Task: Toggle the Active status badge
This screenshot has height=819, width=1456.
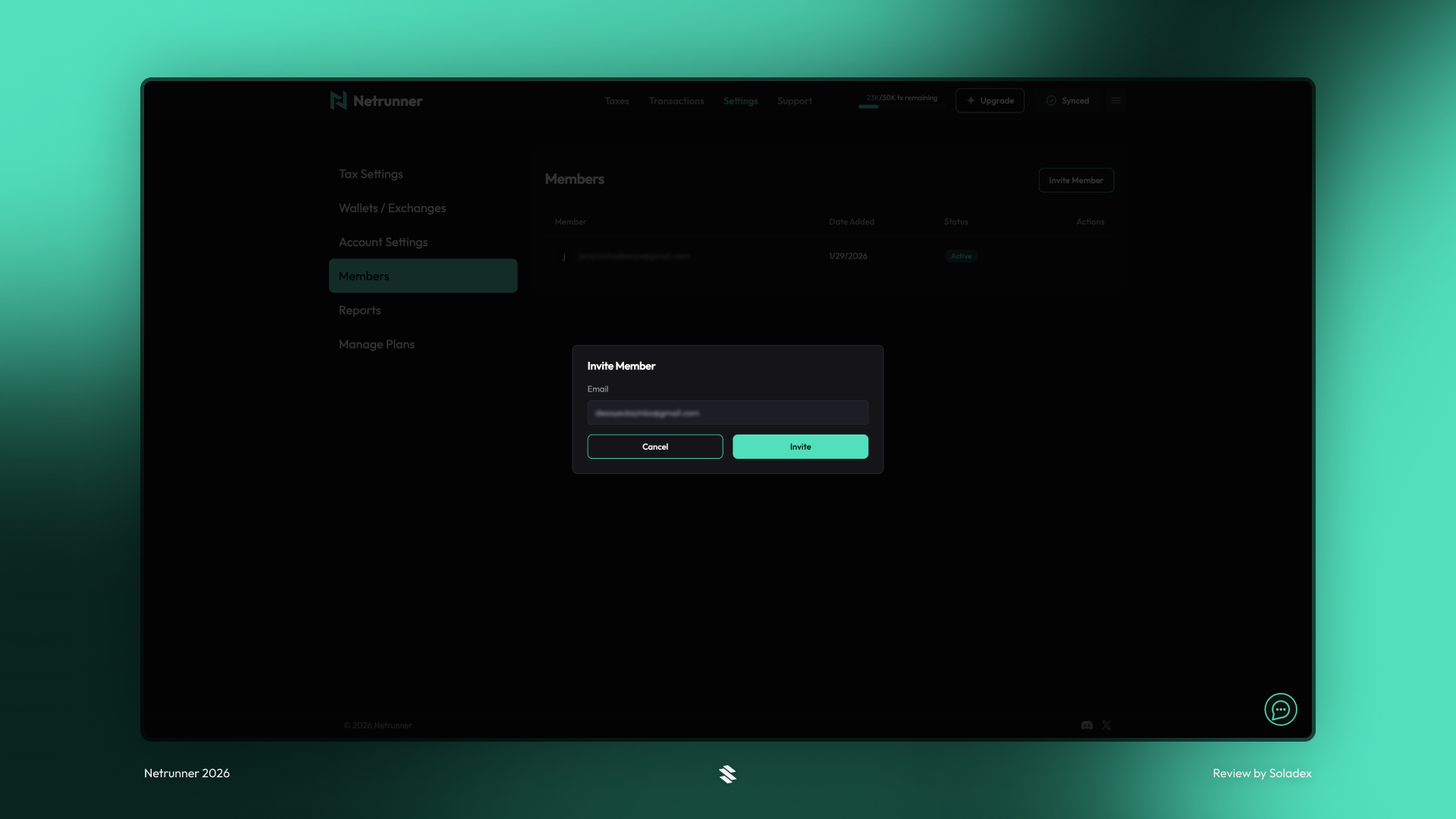Action: point(961,256)
